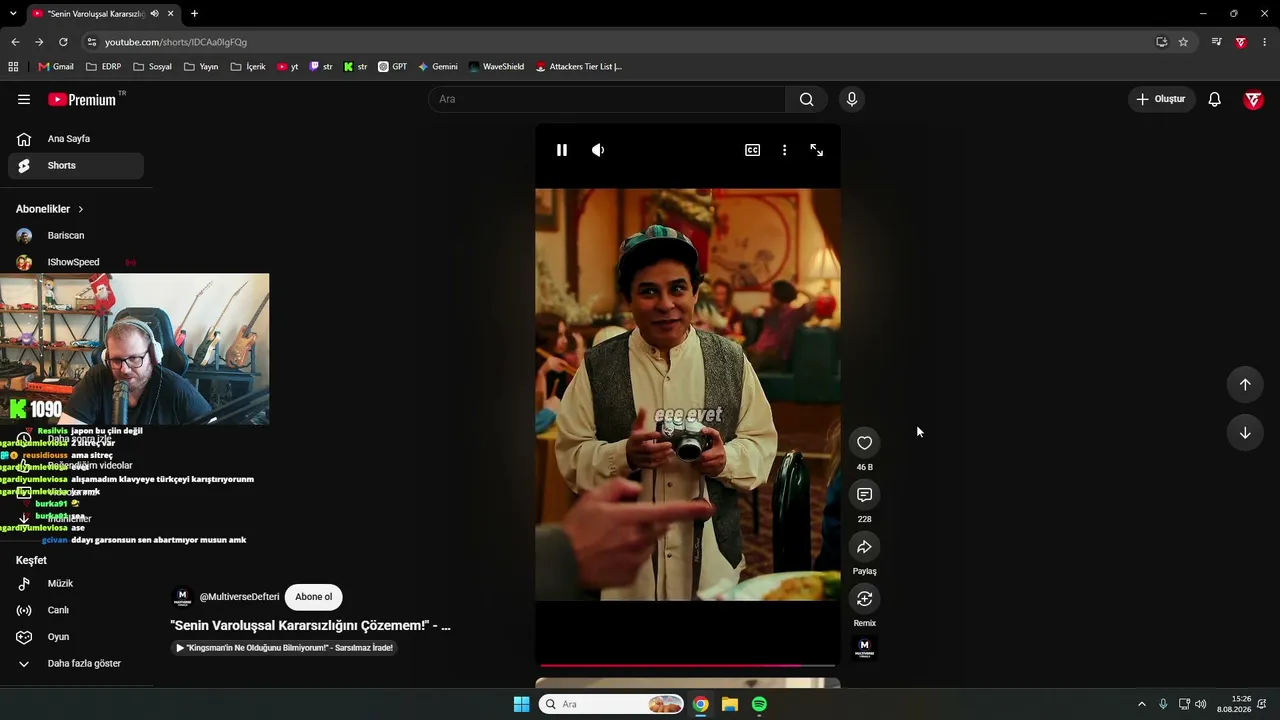Go to the previous Short
The width and height of the screenshot is (1280, 720).
[1245, 385]
